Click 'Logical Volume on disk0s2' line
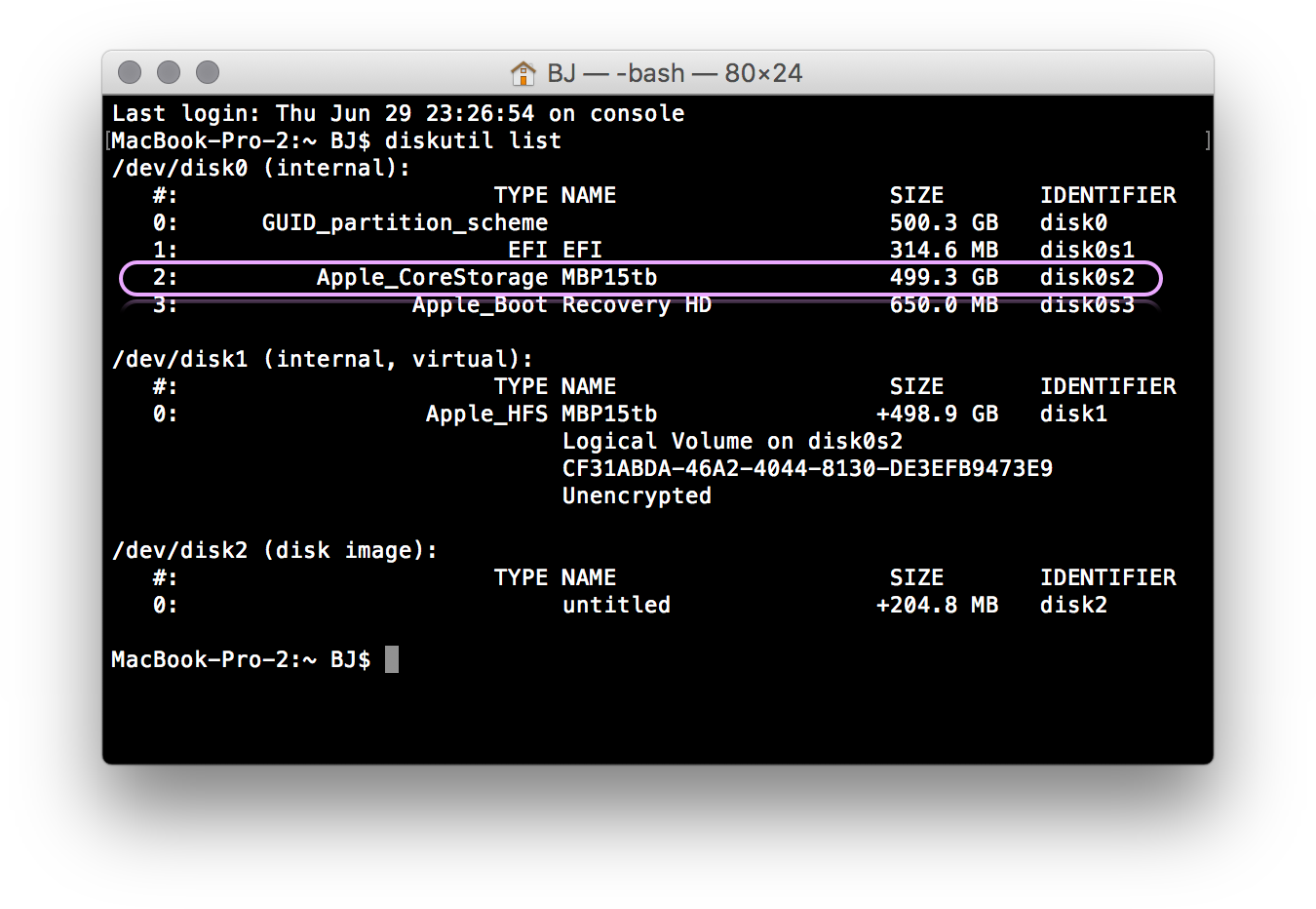Viewport: 1316px width, 909px height. point(732,441)
